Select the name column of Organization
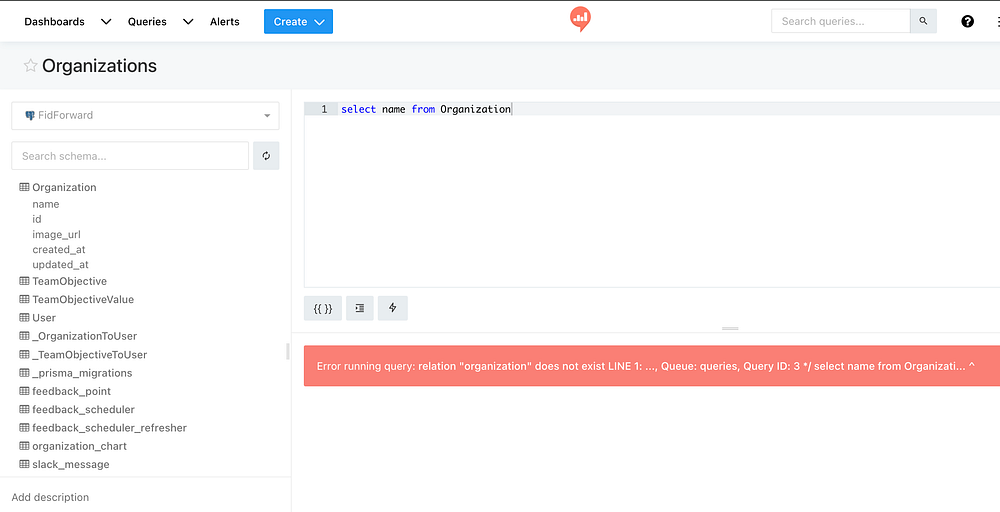Viewport: 1000px width, 512px height. [x=46, y=204]
